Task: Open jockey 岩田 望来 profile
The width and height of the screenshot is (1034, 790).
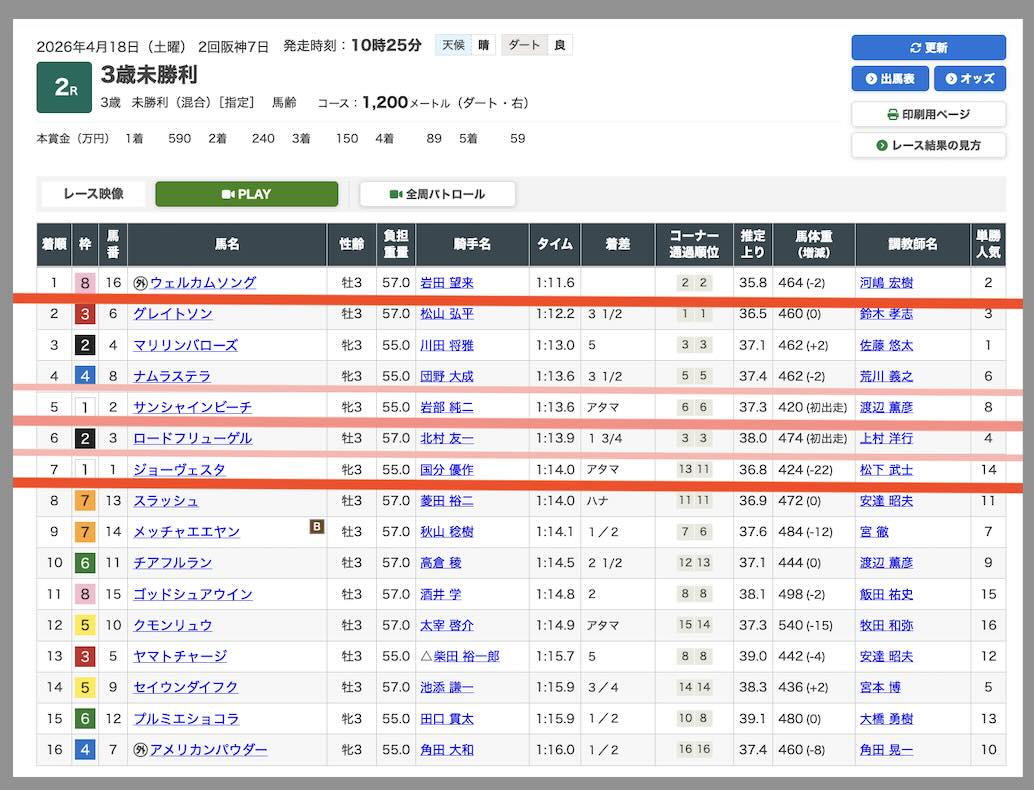Action: [x=447, y=283]
